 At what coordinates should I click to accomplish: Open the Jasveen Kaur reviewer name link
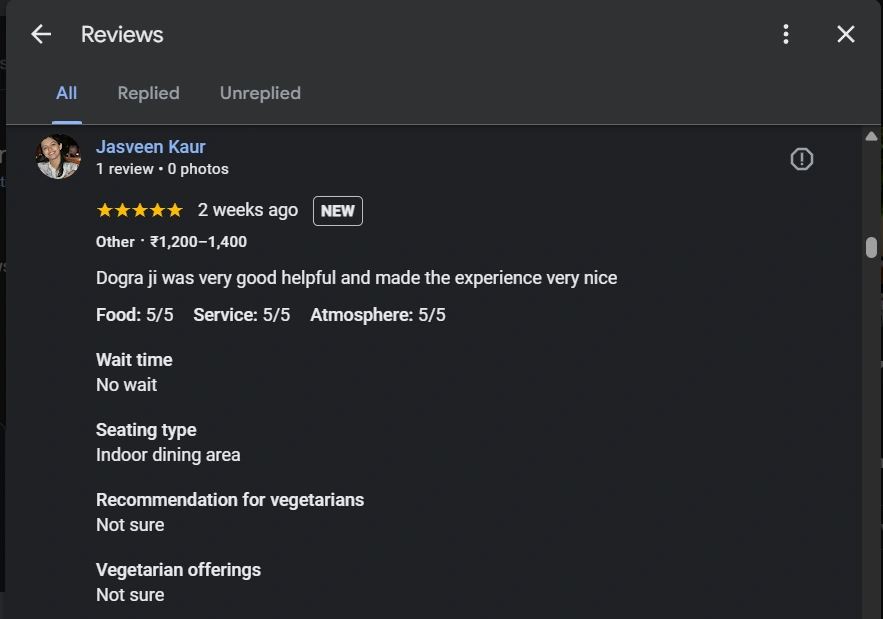coord(151,147)
